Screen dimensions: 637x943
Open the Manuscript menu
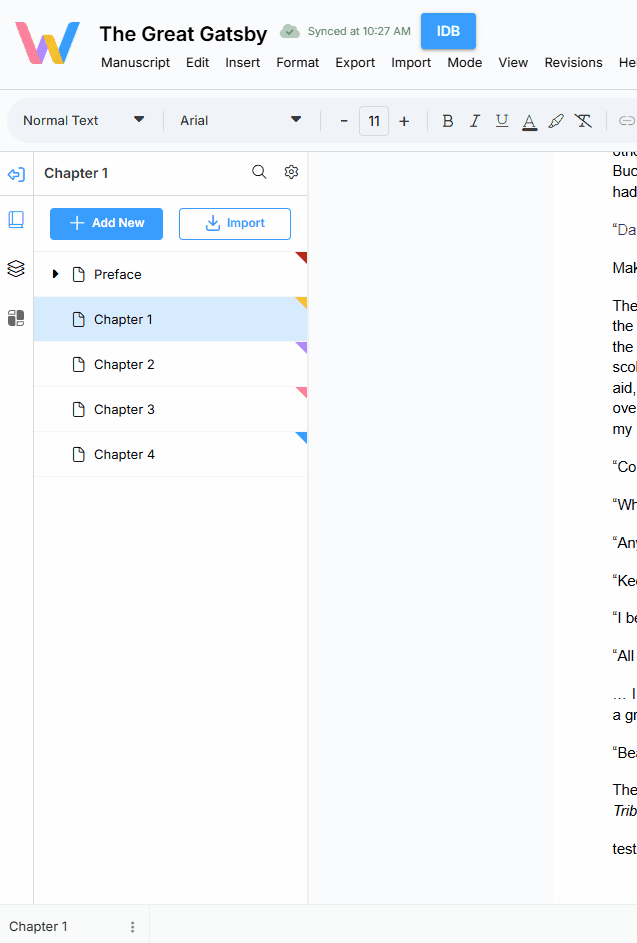coord(135,62)
